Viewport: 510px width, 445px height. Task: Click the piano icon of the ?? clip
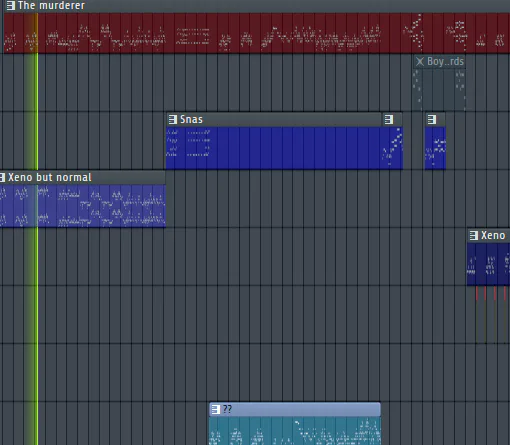(216, 409)
